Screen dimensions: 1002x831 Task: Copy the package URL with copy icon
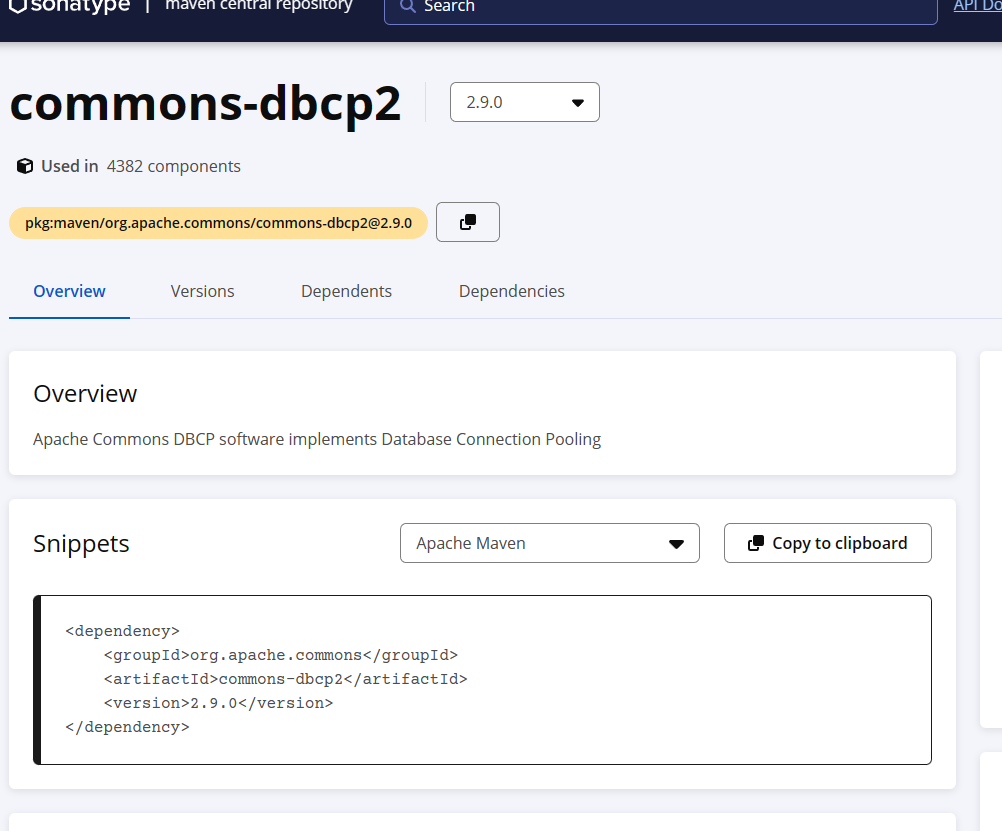(x=468, y=222)
